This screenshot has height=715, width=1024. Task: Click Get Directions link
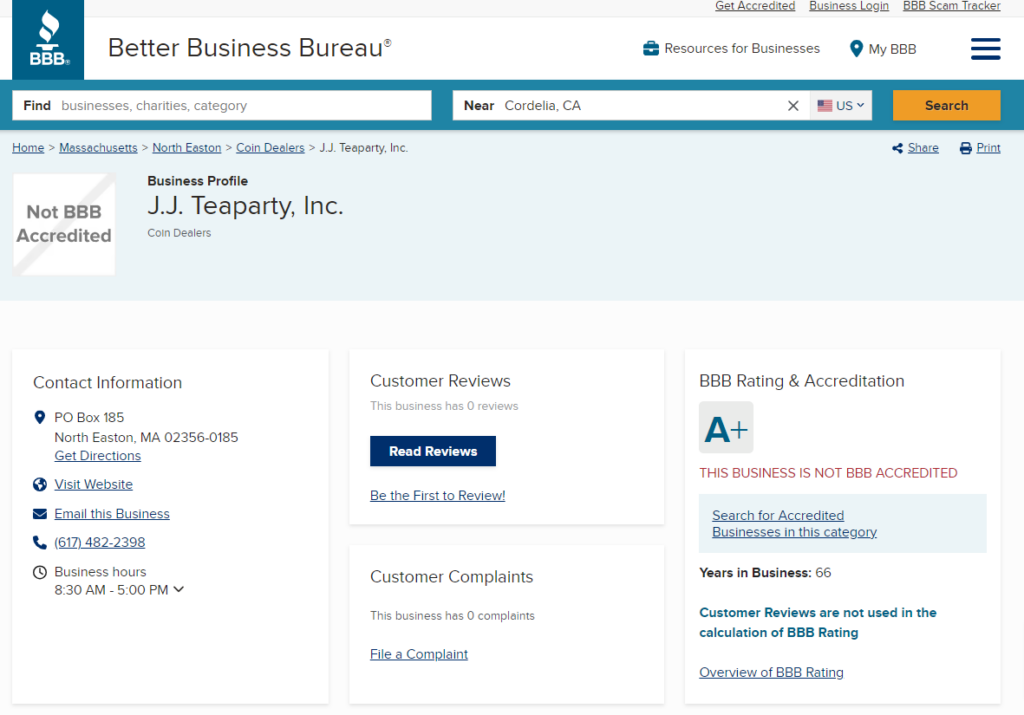coord(97,456)
